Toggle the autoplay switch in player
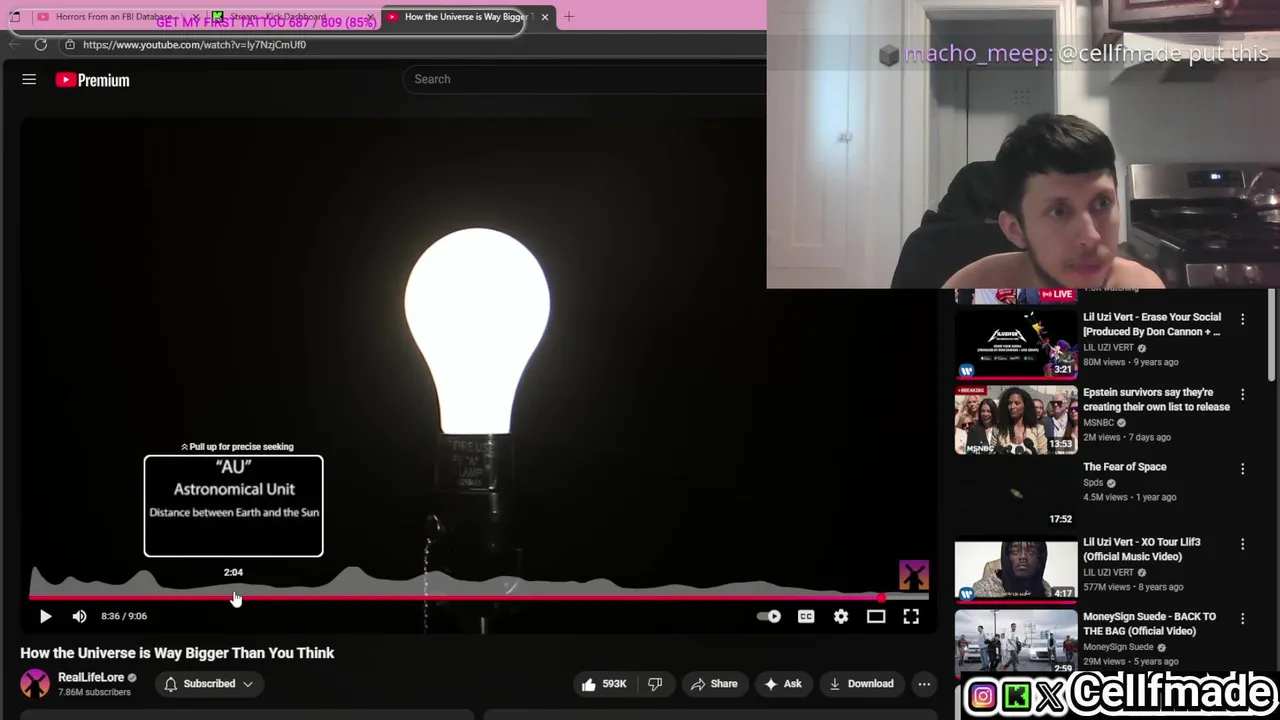This screenshot has width=1280, height=720. click(x=769, y=617)
